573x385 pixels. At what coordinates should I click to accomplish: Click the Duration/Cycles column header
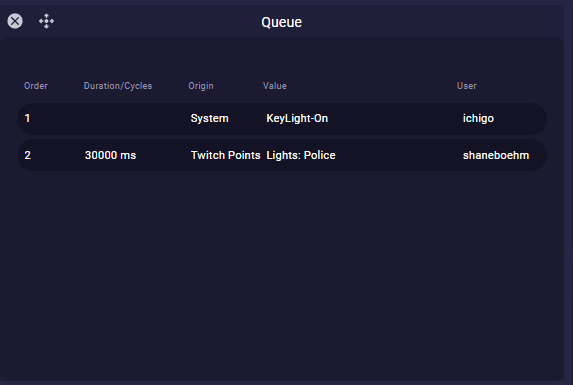click(118, 86)
